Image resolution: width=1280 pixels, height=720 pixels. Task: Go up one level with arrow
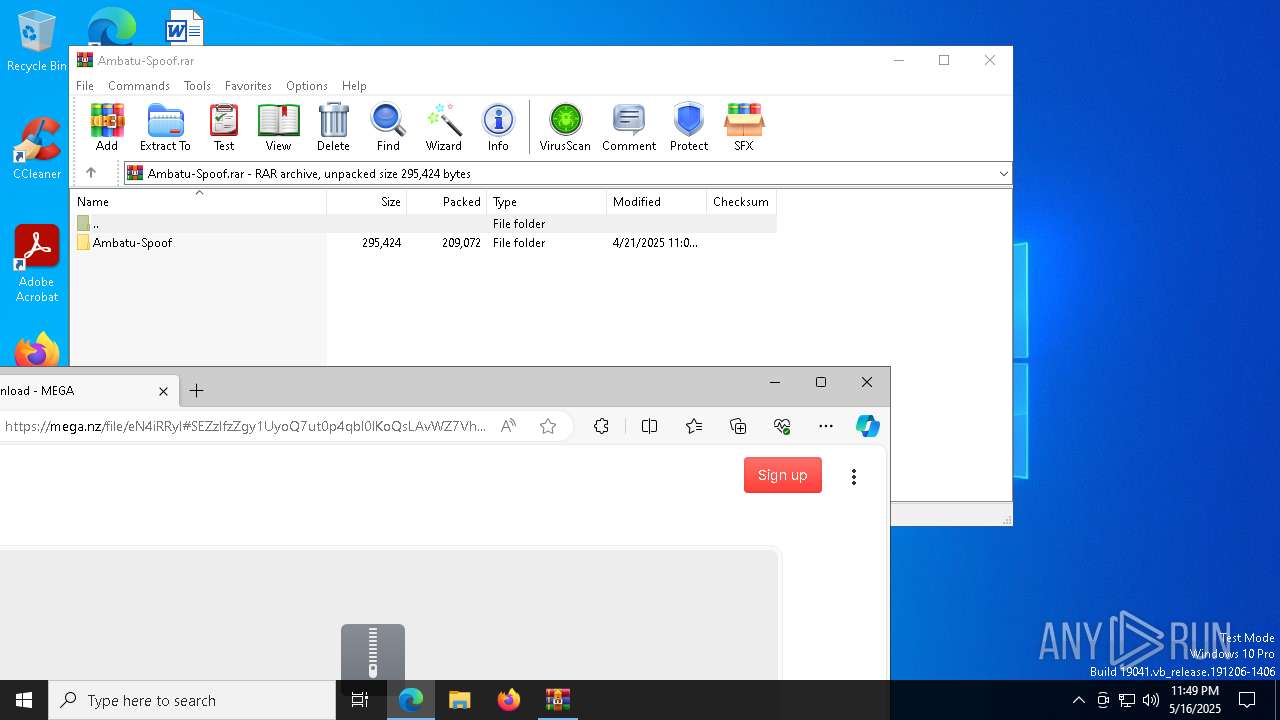91,173
